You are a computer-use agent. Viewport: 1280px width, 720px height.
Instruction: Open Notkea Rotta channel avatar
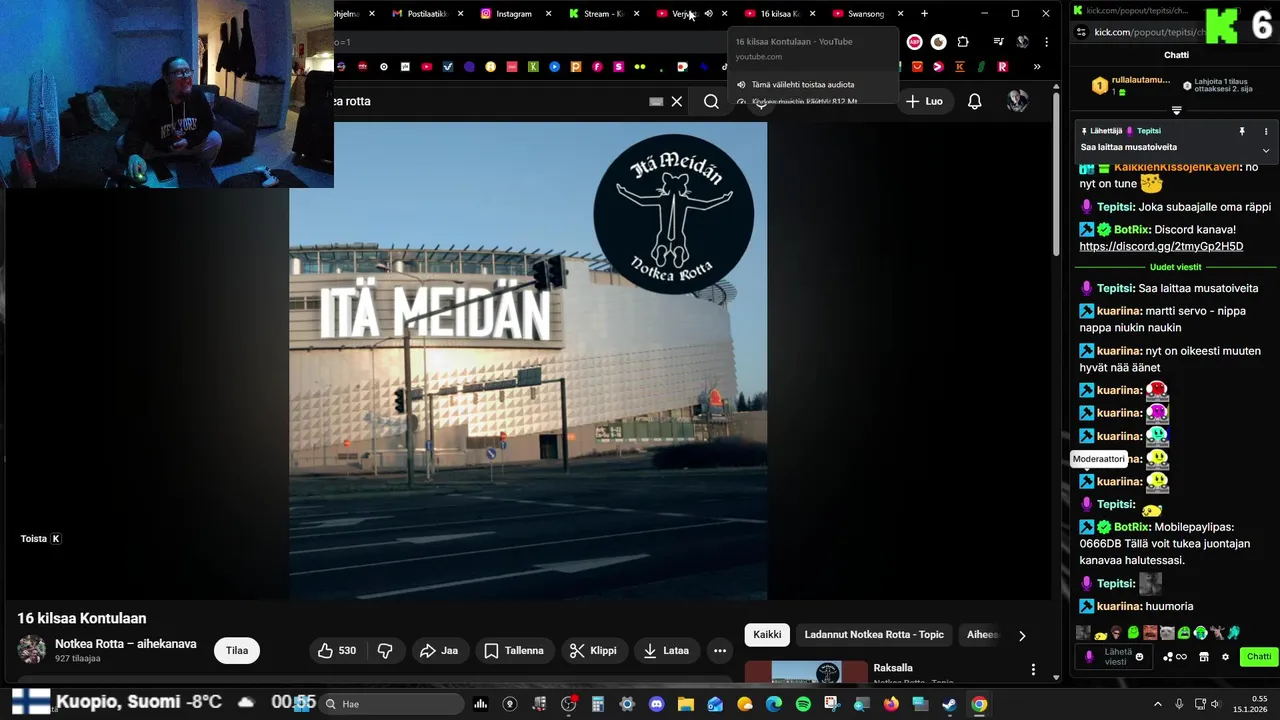[31, 650]
